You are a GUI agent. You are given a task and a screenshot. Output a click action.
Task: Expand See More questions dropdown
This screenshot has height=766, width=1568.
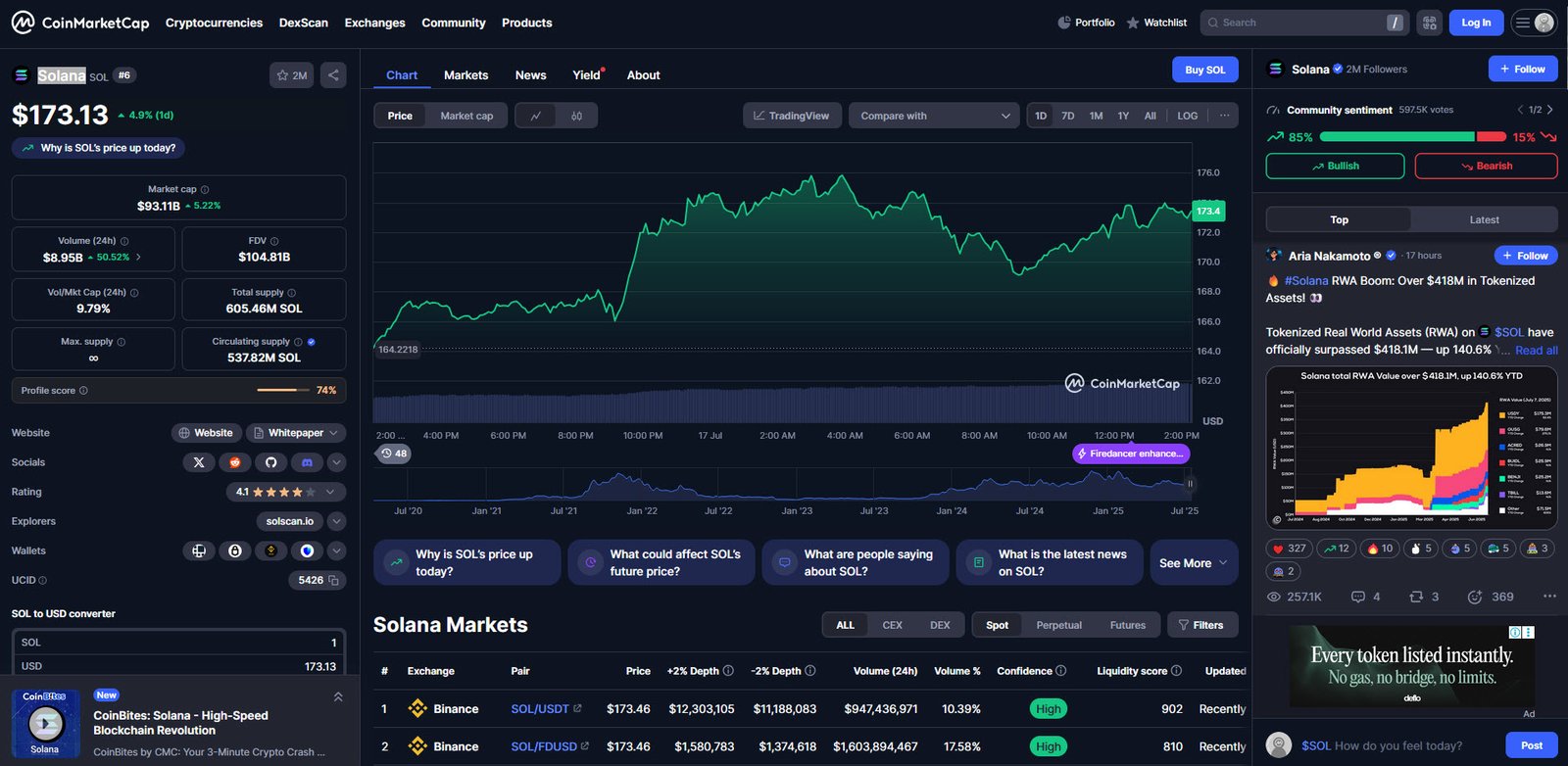coord(1194,563)
